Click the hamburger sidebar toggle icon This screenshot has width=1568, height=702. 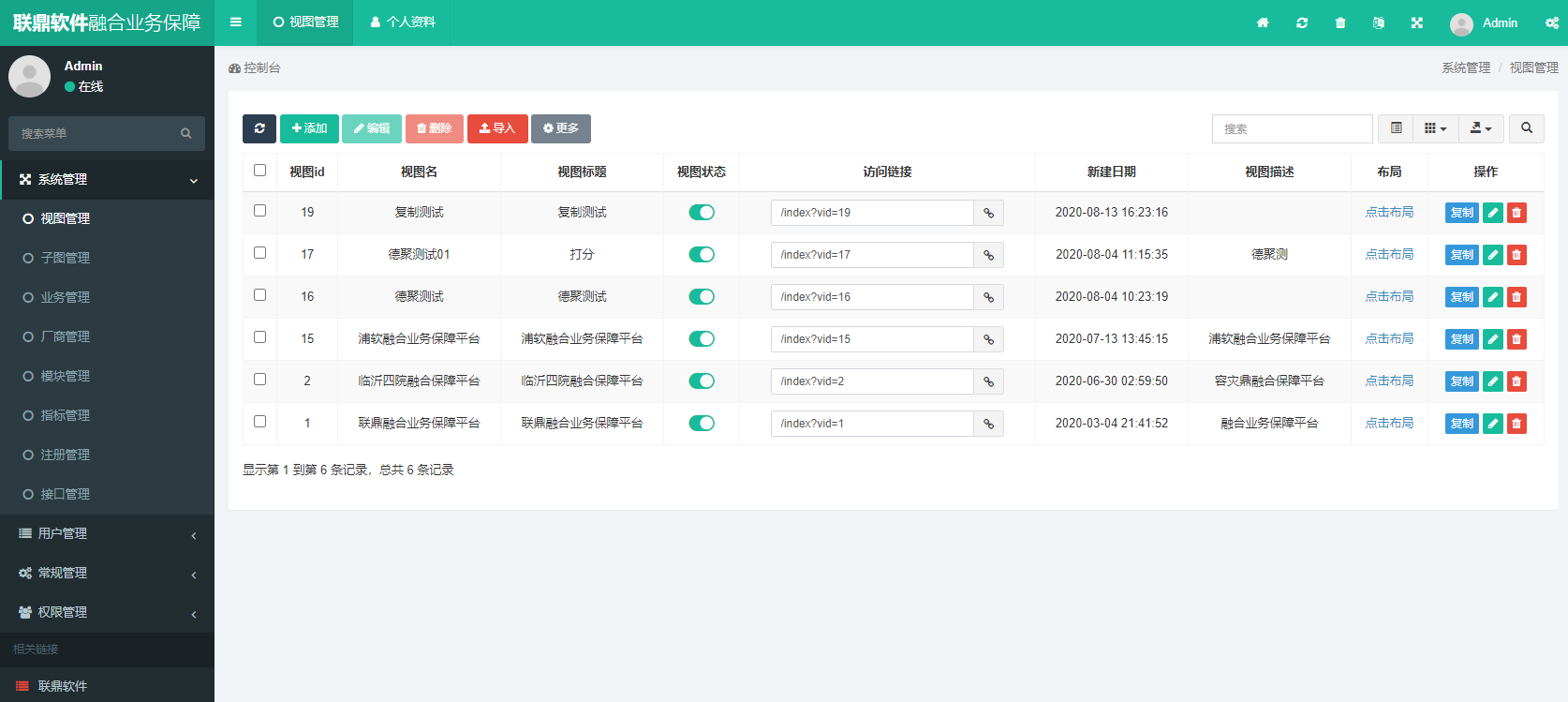236,22
